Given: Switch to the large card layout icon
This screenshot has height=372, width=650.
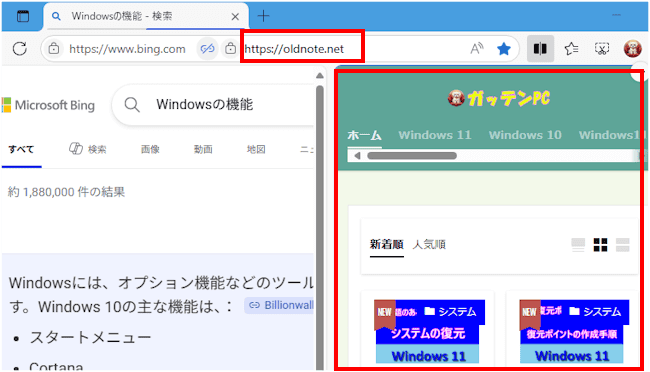Looking at the screenshot, I should [578, 245].
